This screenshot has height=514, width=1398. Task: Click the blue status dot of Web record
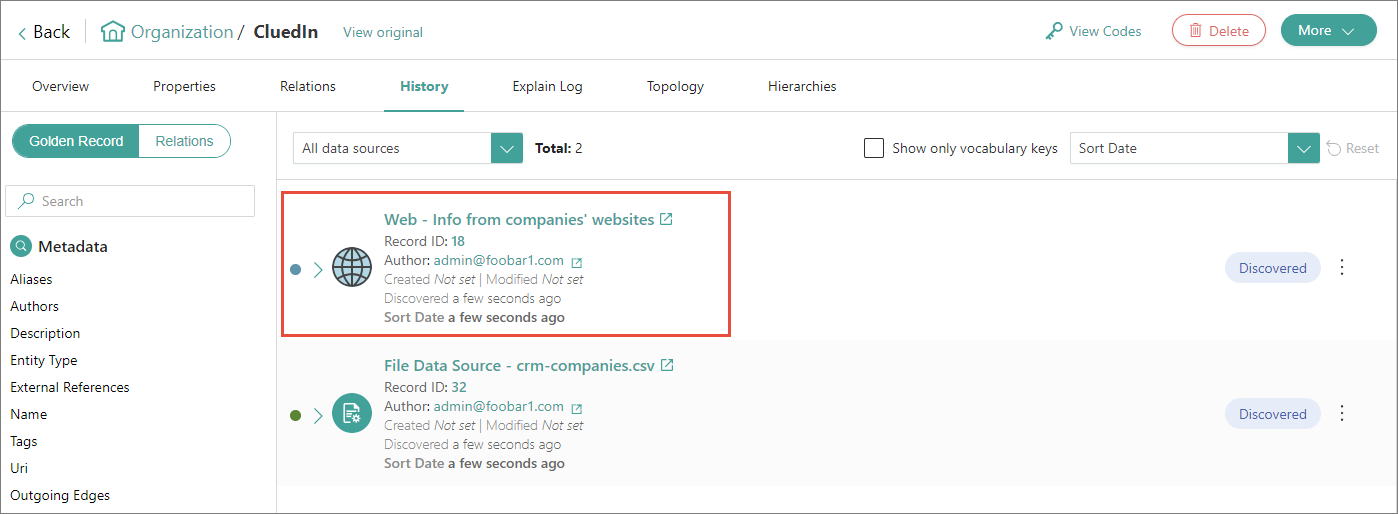tap(295, 269)
